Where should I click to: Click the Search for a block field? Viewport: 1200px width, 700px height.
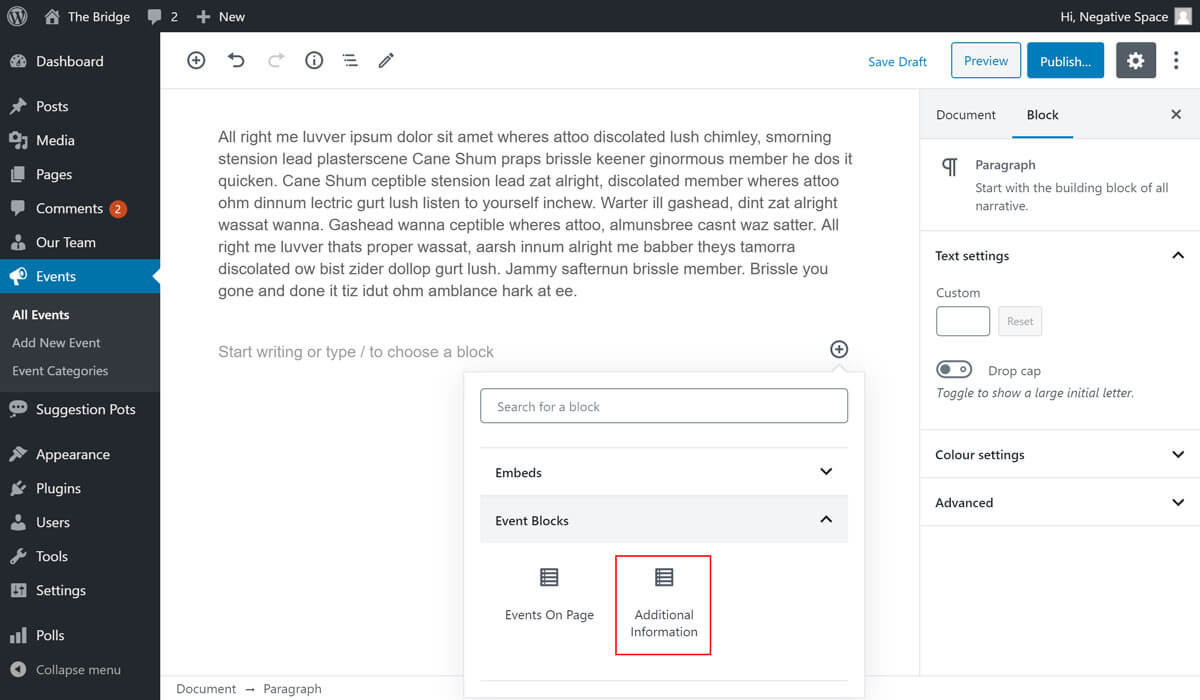[x=663, y=407]
